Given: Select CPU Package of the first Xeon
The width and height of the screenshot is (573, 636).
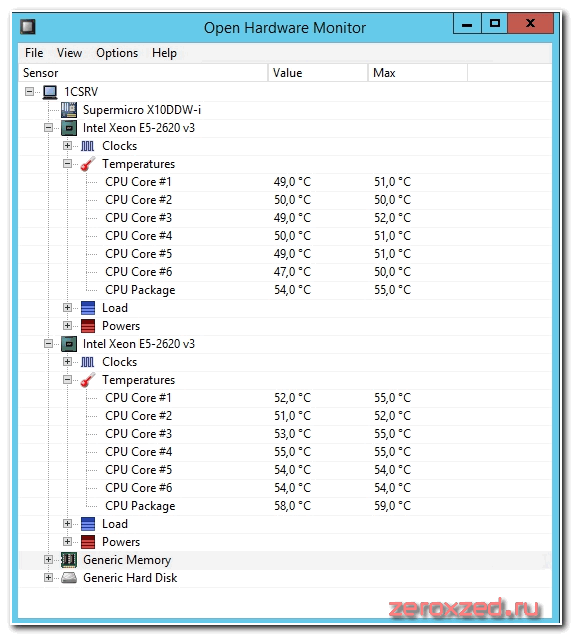Looking at the screenshot, I should click(140, 290).
